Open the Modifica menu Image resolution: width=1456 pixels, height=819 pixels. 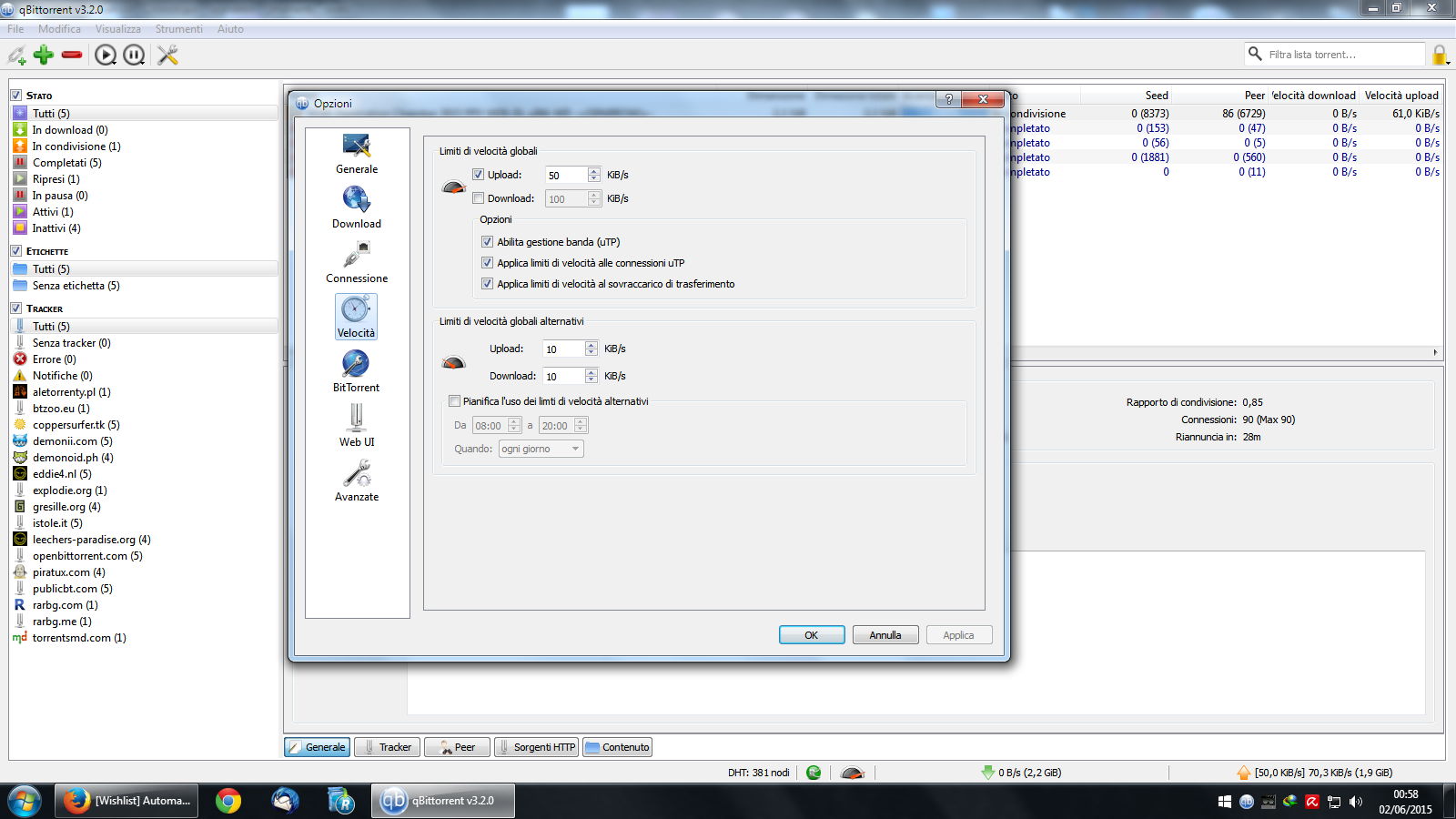(59, 29)
